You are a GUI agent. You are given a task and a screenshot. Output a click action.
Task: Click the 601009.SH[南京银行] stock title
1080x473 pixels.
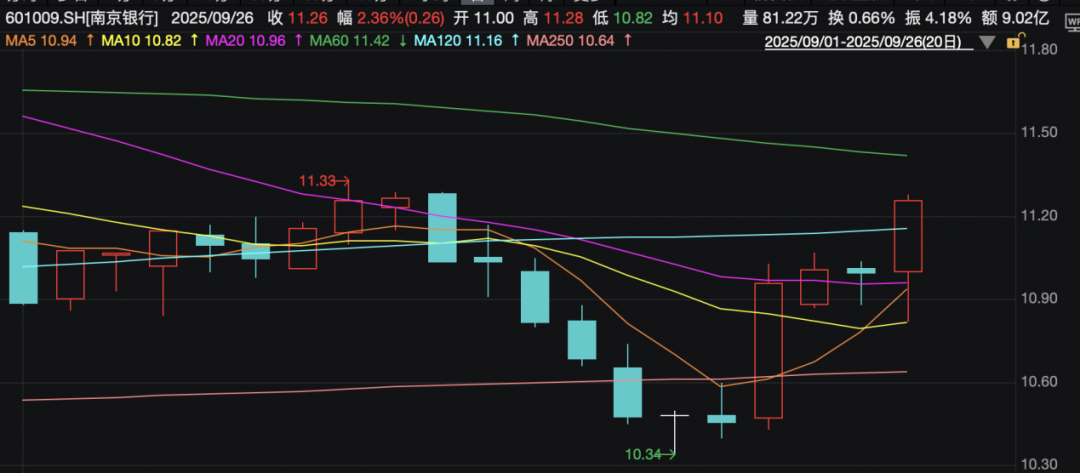[81, 18]
